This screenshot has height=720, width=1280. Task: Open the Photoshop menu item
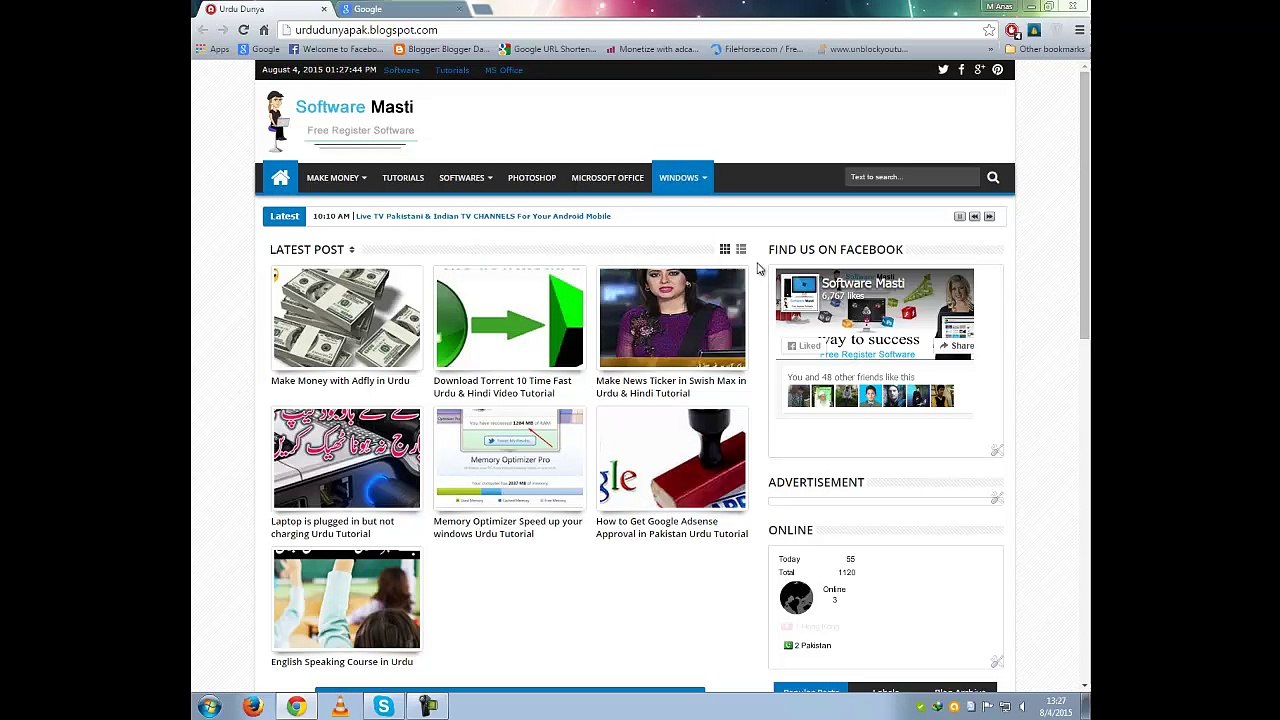pyautogui.click(x=532, y=178)
